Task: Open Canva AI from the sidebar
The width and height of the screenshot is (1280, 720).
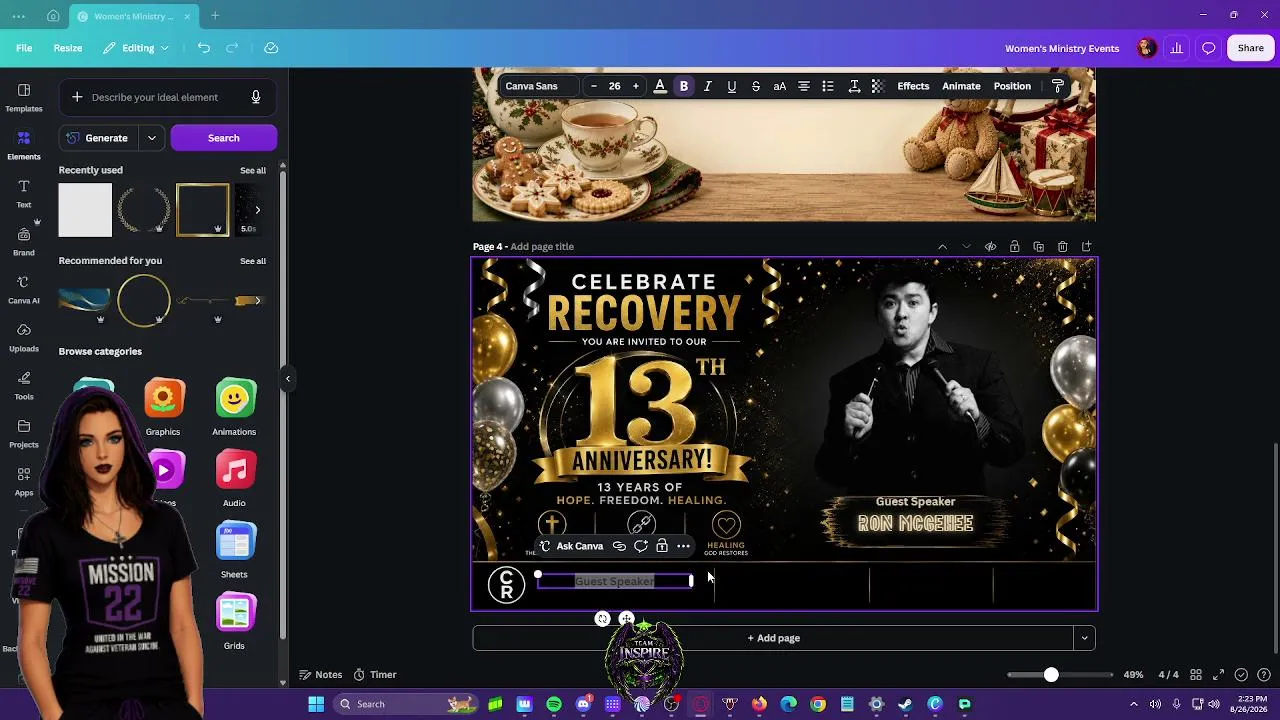Action: (24, 289)
